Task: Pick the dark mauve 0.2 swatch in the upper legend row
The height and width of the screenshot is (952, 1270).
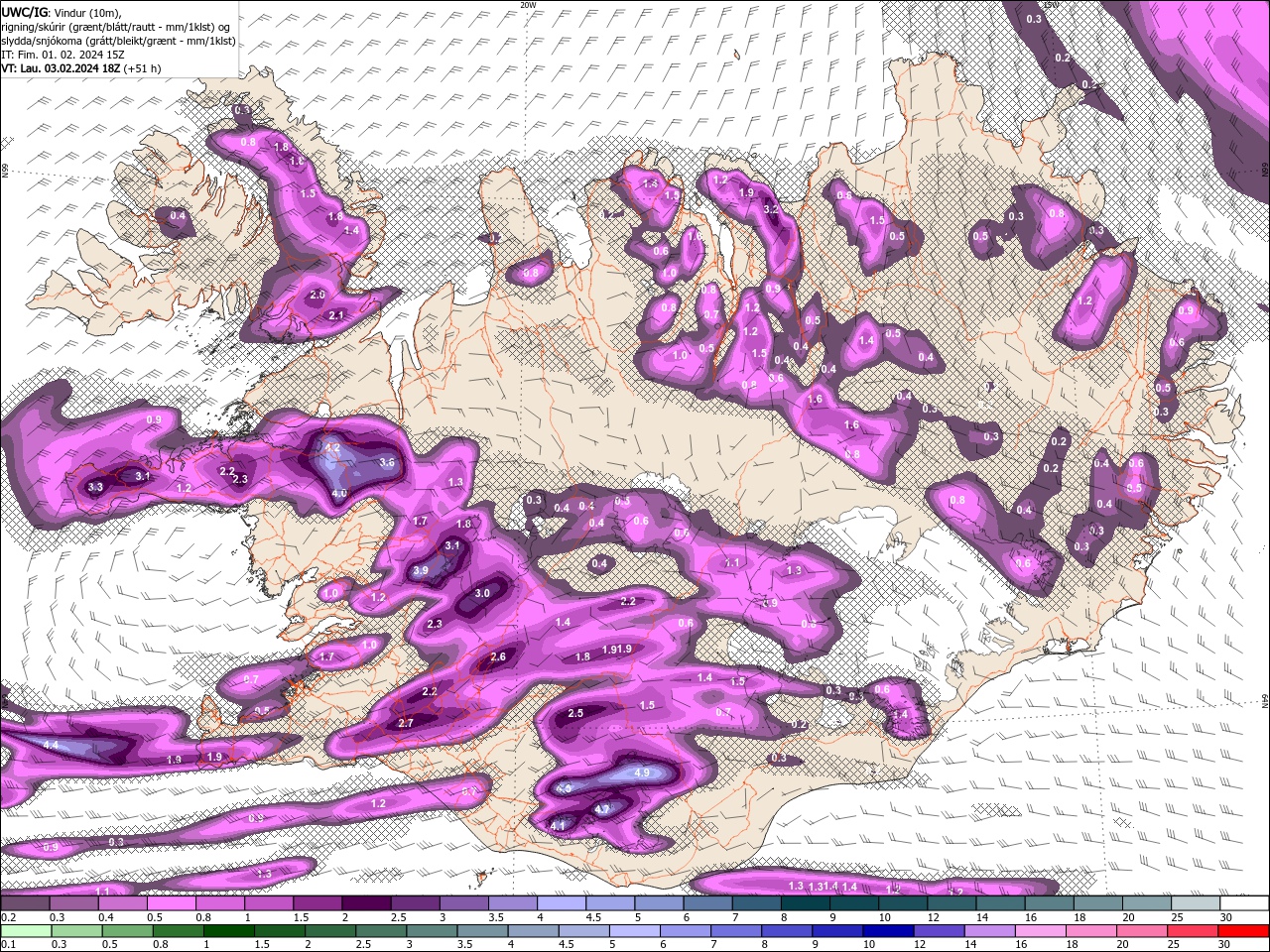Action: (x=25, y=903)
